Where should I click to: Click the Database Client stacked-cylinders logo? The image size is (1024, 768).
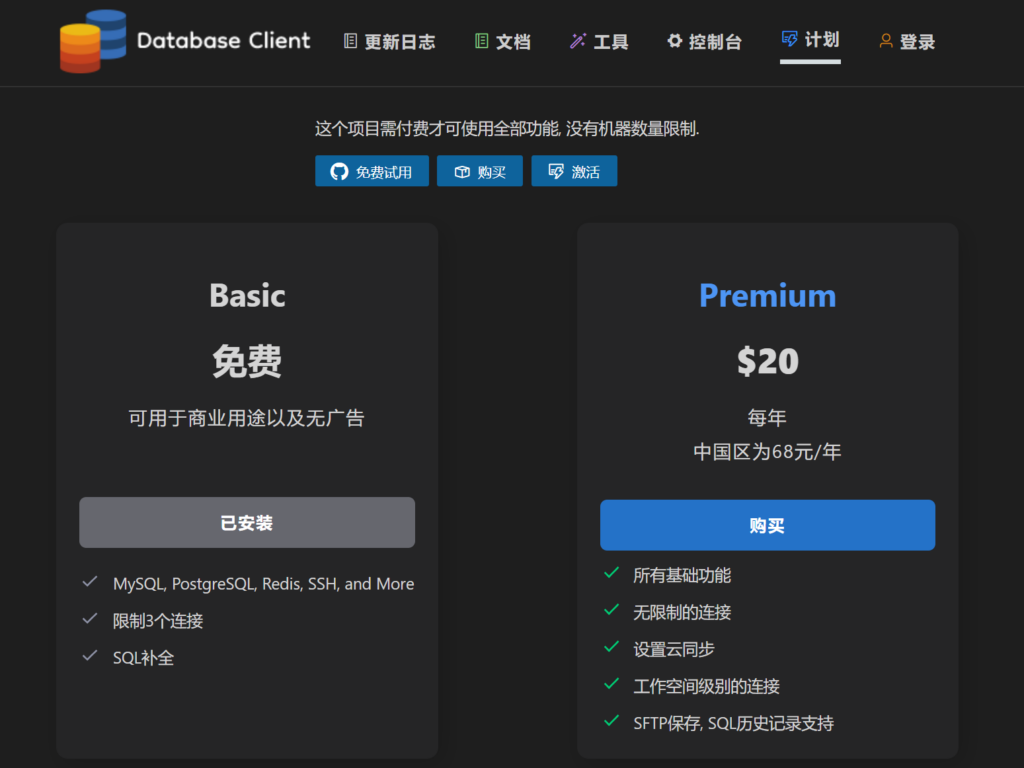(93, 41)
